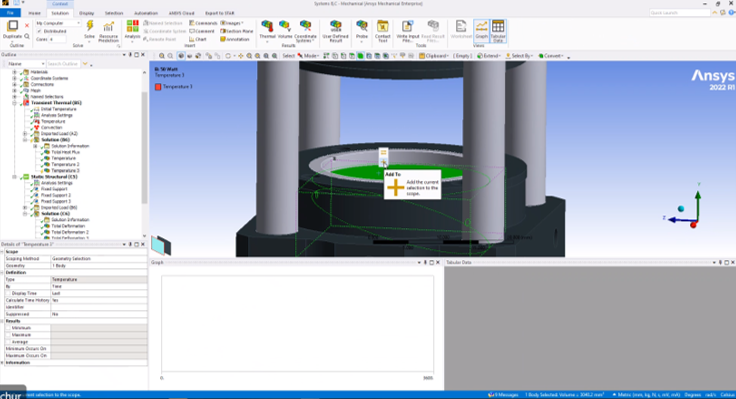Select the Probe tool icon
This screenshot has width=736, height=399.
click(x=361, y=27)
